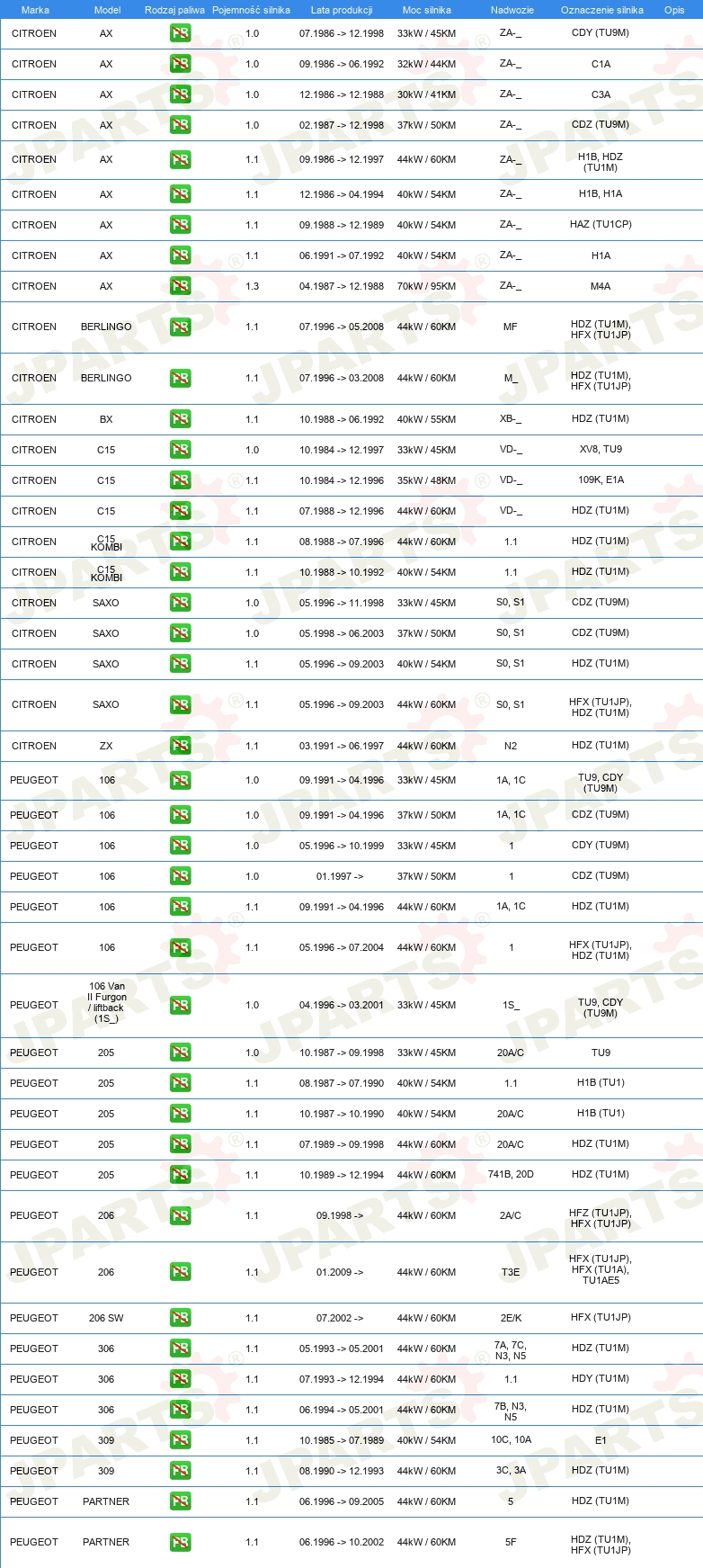Select the 741B, 20D body code cell
Screen dimensions: 703x1568
(511, 1175)
